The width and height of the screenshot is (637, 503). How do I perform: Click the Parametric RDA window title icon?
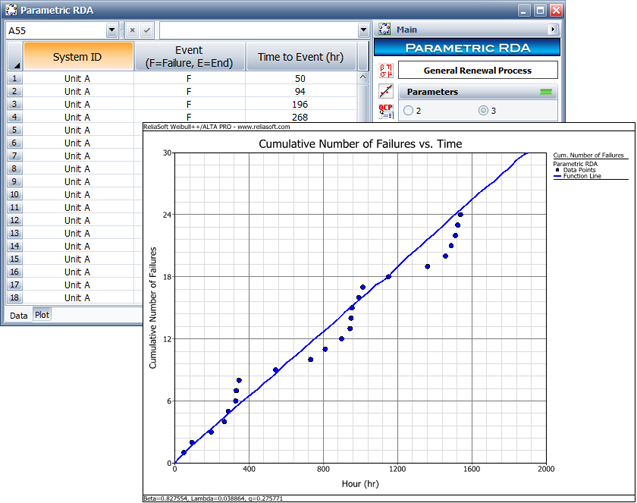pyautogui.click(x=10, y=10)
